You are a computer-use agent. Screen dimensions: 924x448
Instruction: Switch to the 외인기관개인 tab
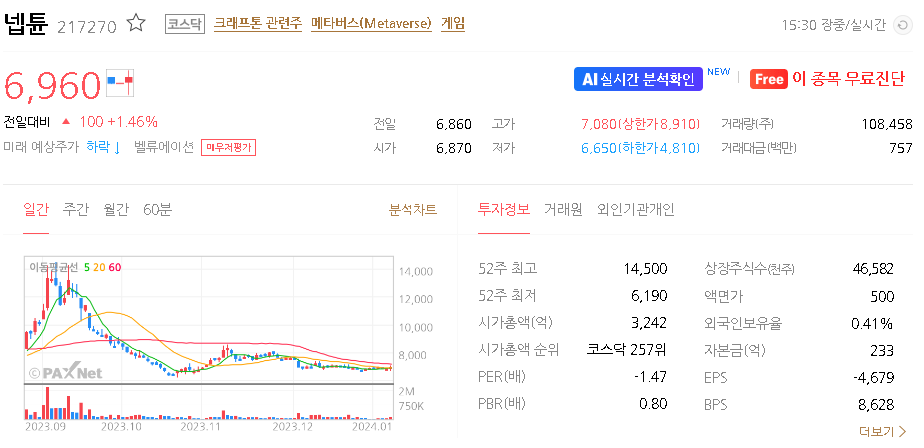636,209
